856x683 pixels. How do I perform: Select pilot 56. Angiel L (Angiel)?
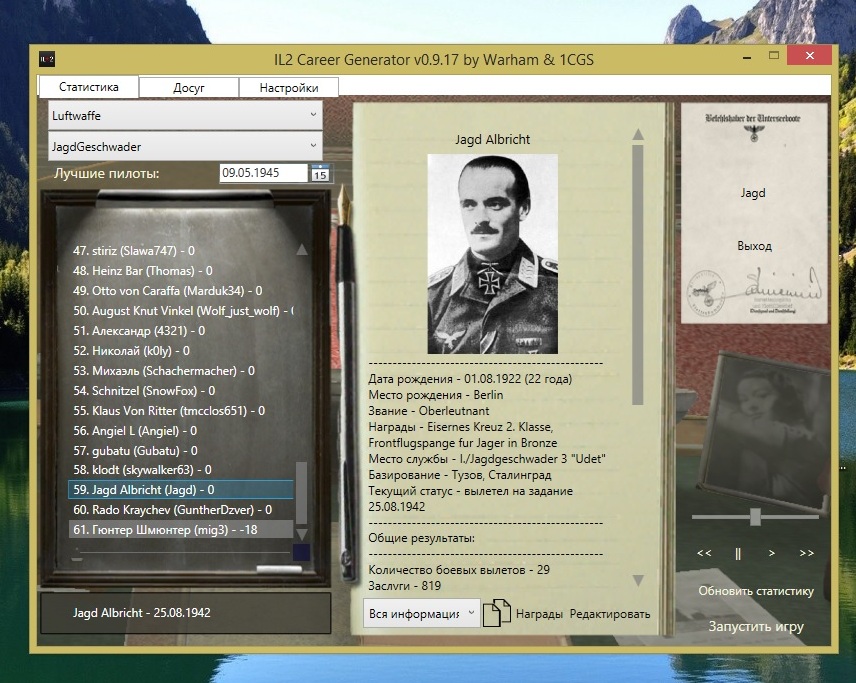point(181,431)
